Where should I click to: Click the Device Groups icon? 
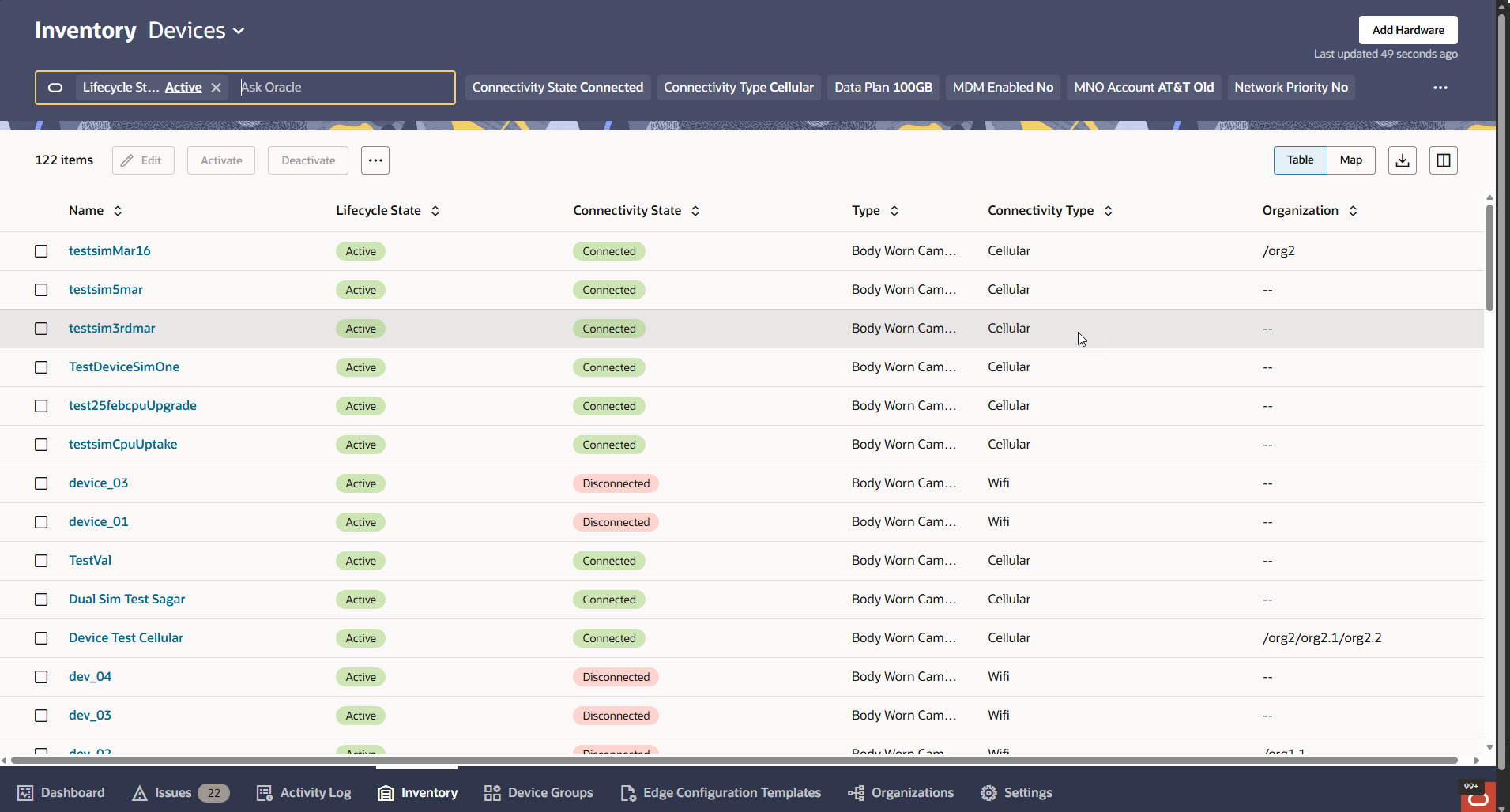(x=492, y=793)
